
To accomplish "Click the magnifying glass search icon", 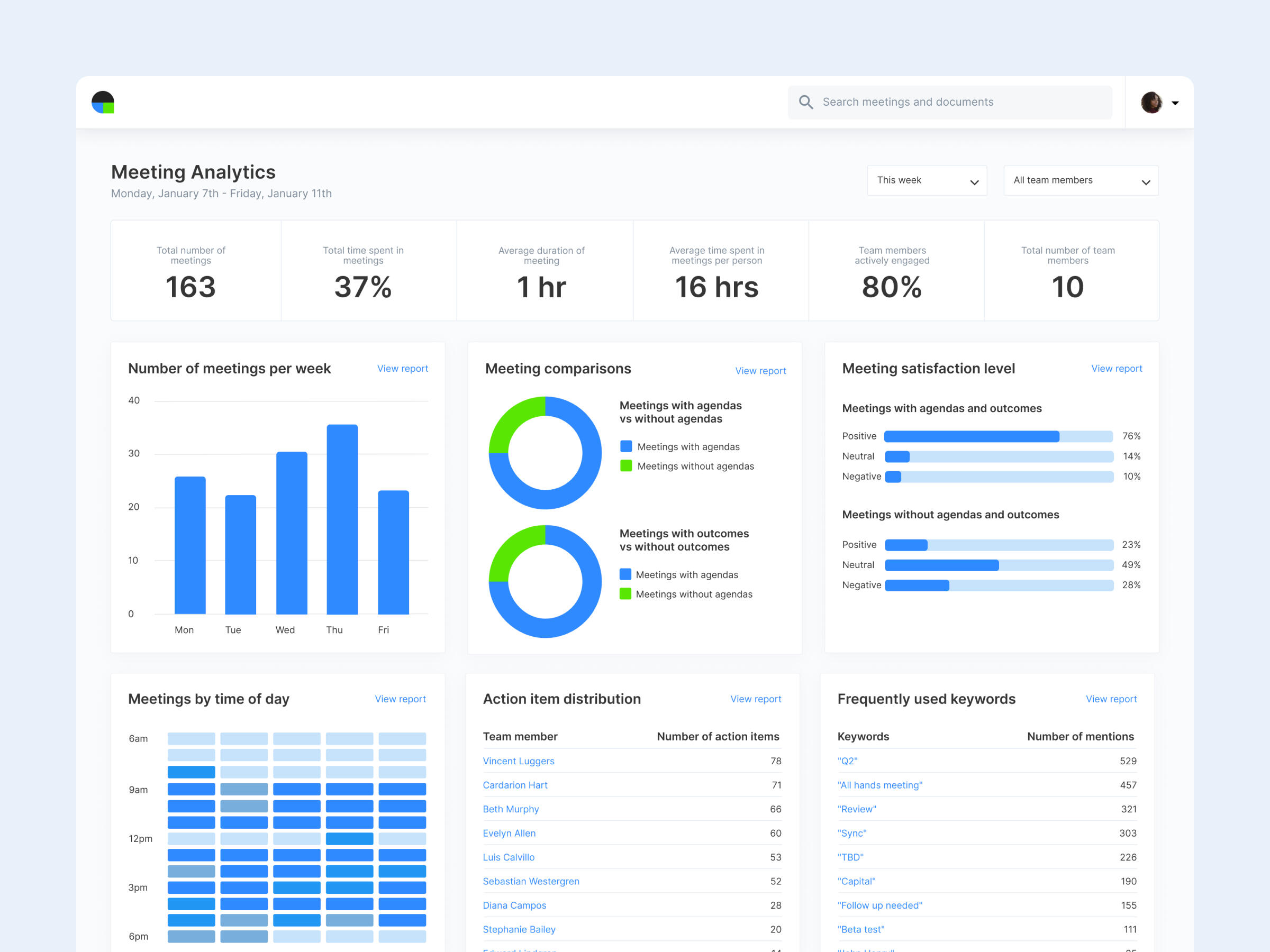I will pos(805,102).
